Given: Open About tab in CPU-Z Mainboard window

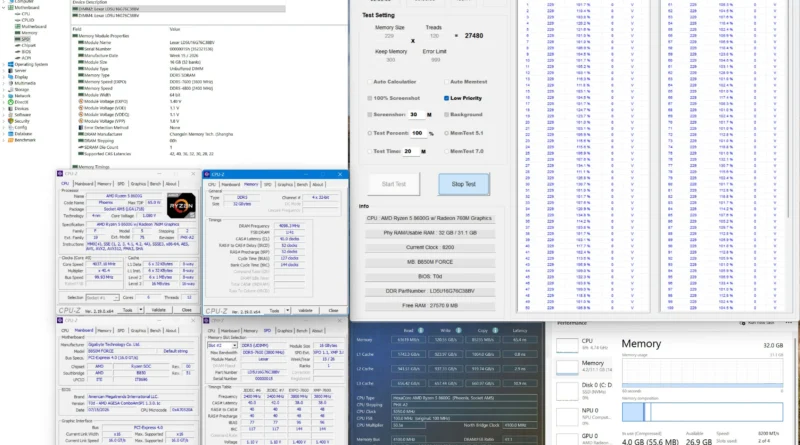Looking at the screenshot, I should click(x=170, y=330).
